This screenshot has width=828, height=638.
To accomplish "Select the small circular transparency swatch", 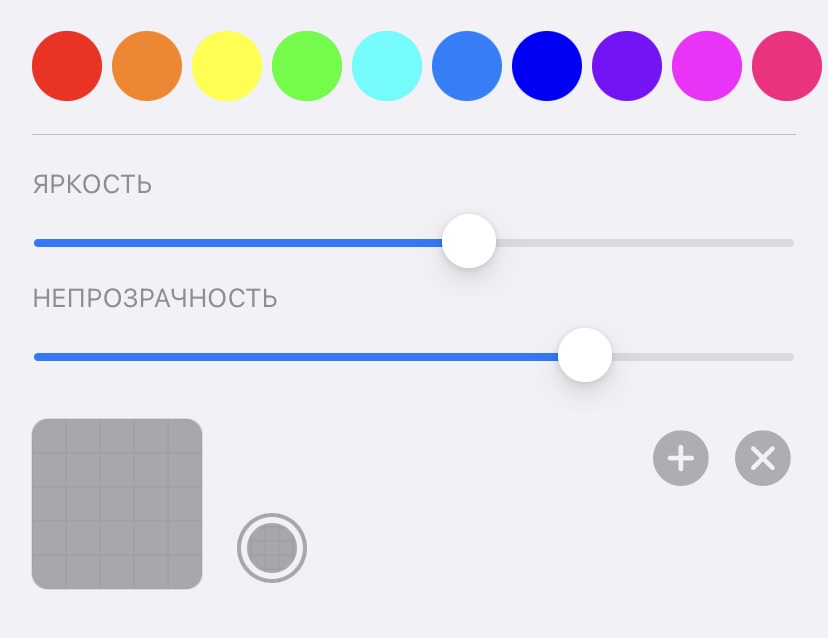I will click(272, 547).
